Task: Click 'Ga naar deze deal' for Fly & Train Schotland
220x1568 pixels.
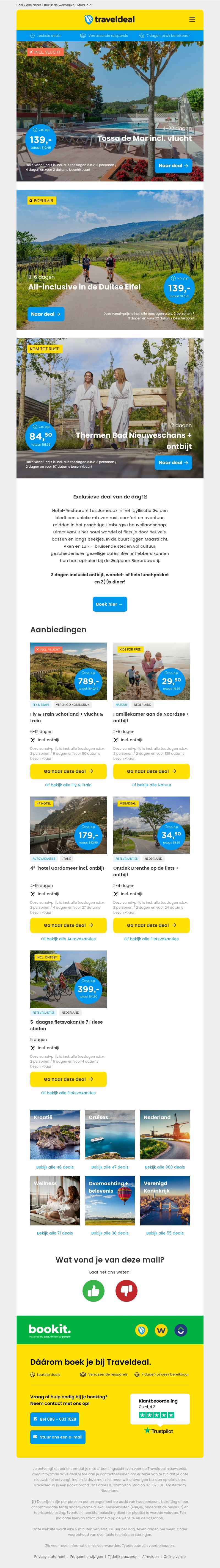Action: (x=68, y=771)
